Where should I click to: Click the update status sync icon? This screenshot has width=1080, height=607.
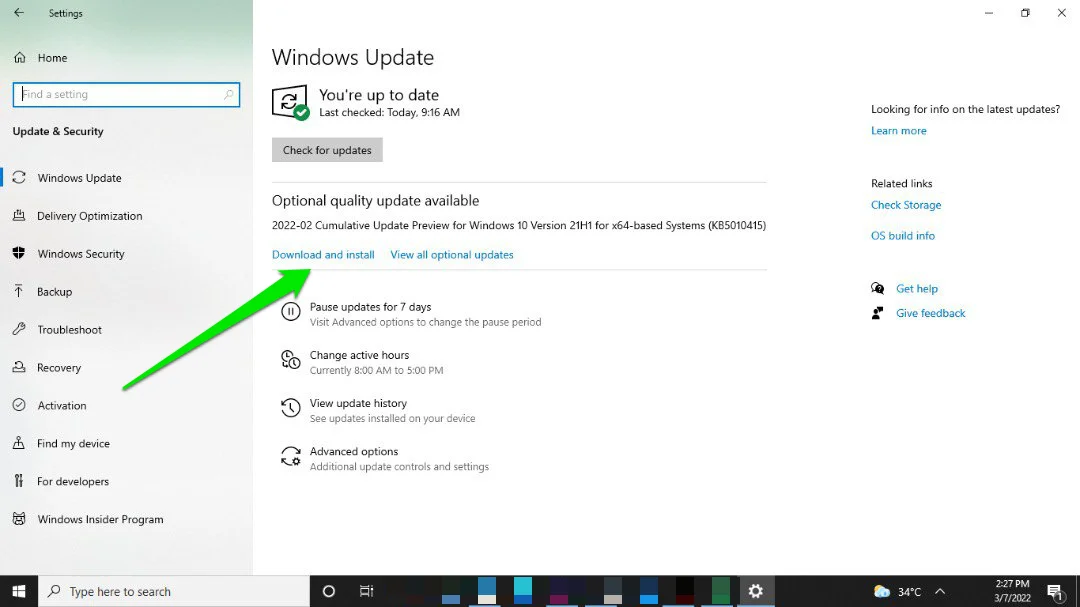pyautogui.click(x=290, y=103)
